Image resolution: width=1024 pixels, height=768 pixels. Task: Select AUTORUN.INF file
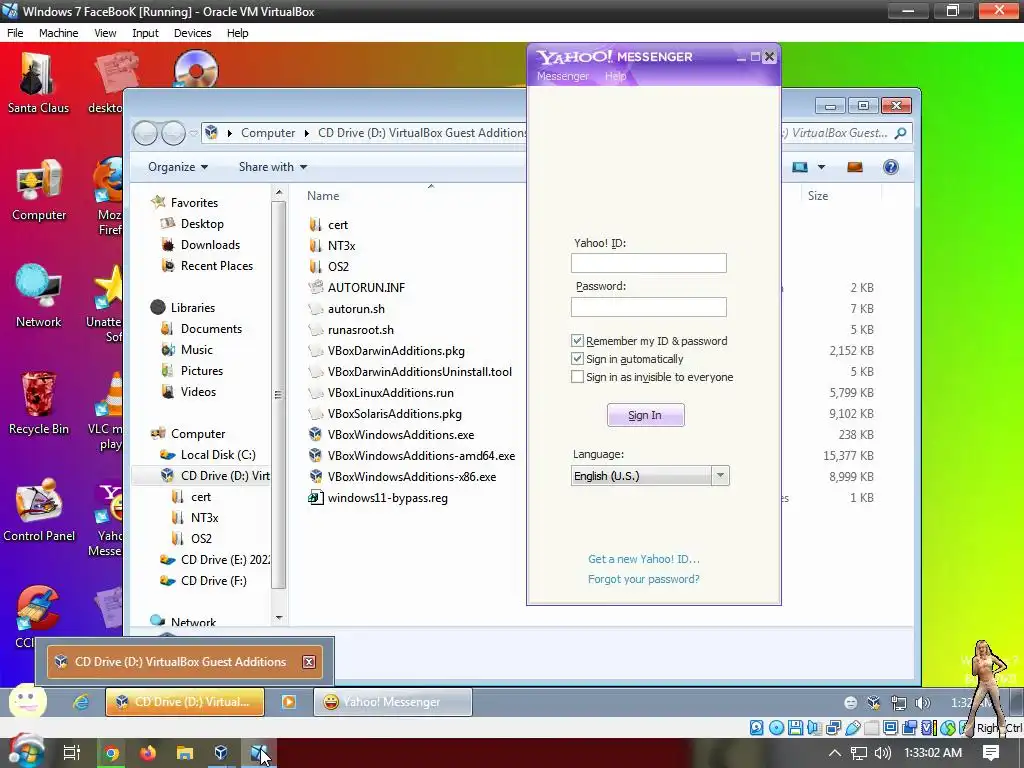(366, 287)
